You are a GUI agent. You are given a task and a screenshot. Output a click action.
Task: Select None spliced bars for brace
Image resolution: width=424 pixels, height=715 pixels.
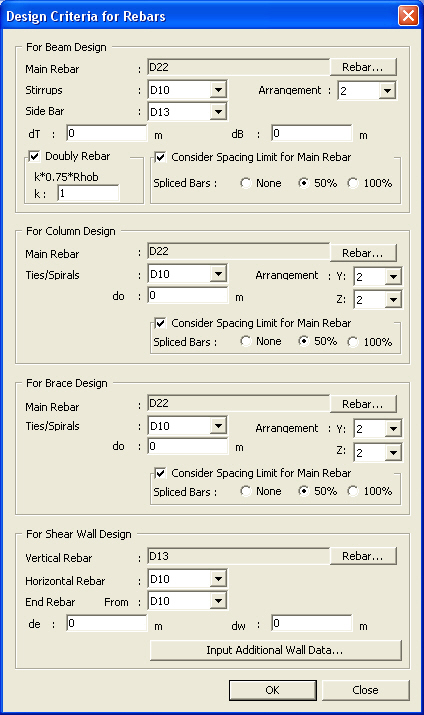tap(246, 491)
